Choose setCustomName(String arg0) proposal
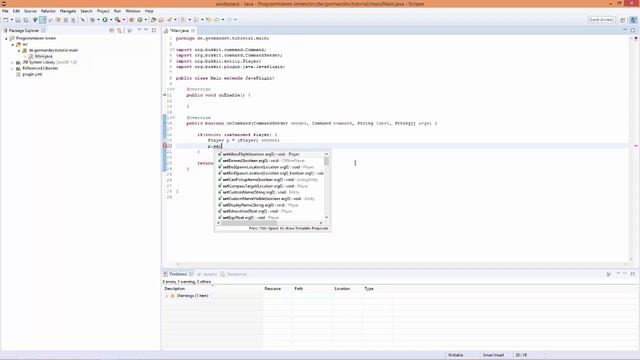 (x=270, y=192)
